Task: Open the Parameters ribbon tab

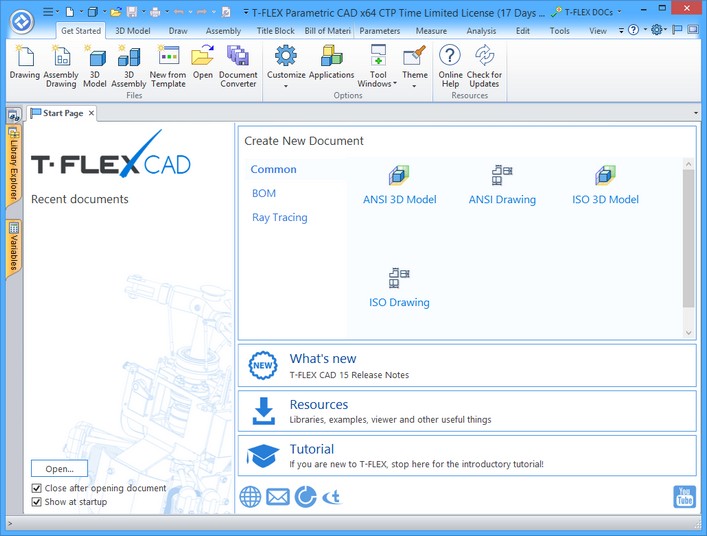Action: pyautogui.click(x=380, y=31)
